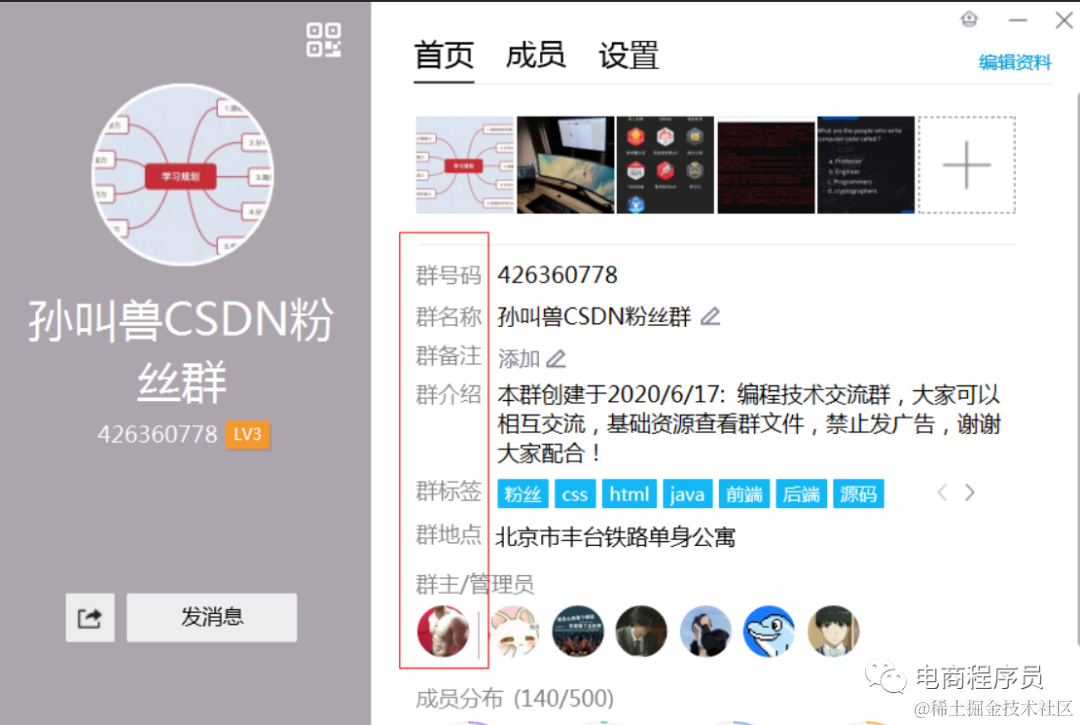Image resolution: width=1080 pixels, height=725 pixels.
Task: Select the 粉丝 tag
Action: (523, 494)
